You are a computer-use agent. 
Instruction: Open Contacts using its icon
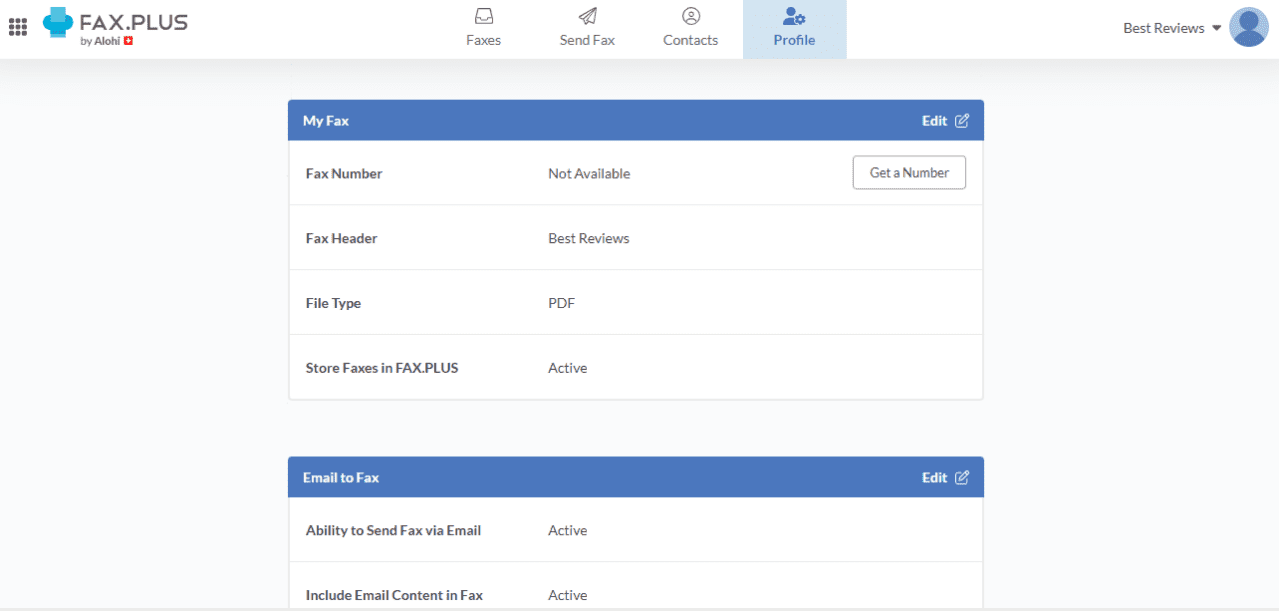coord(690,15)
